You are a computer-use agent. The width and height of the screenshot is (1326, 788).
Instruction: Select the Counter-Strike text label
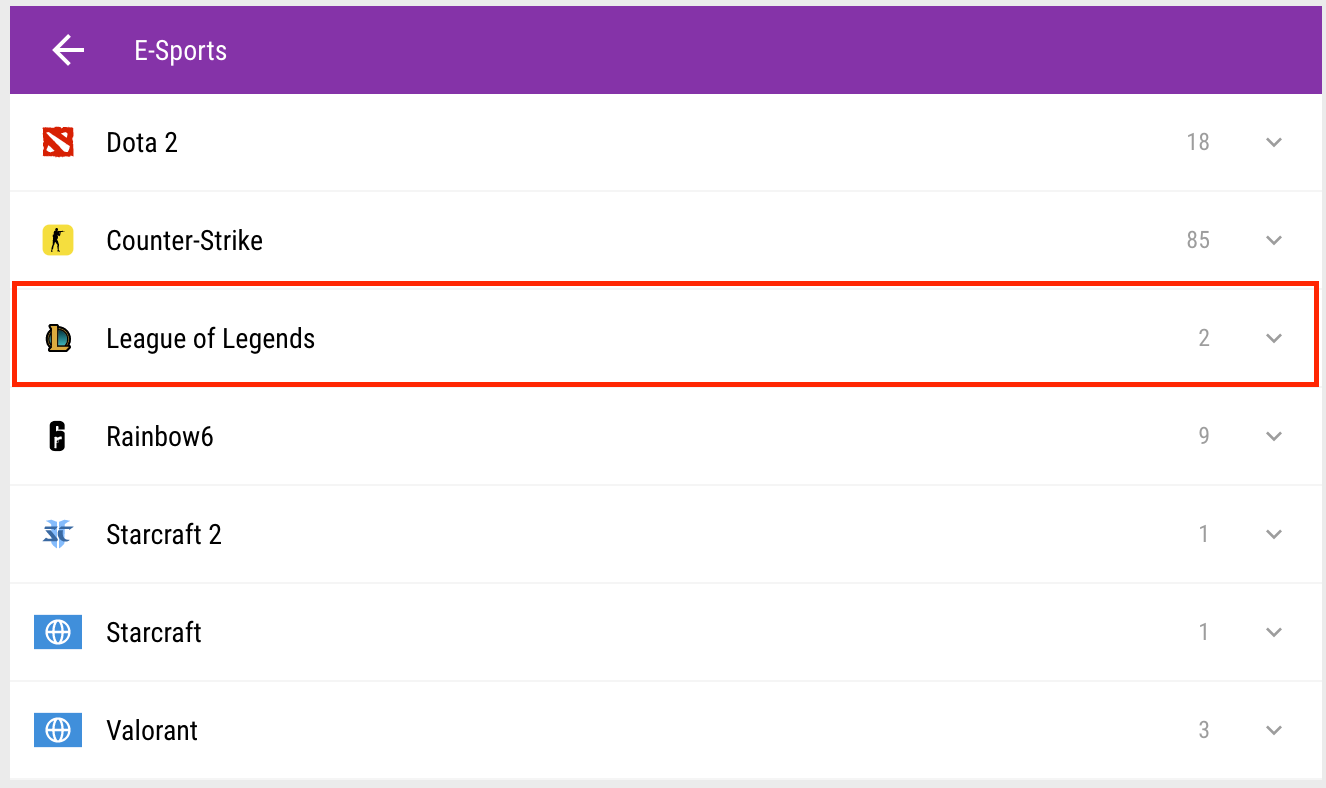pos(184,240)
